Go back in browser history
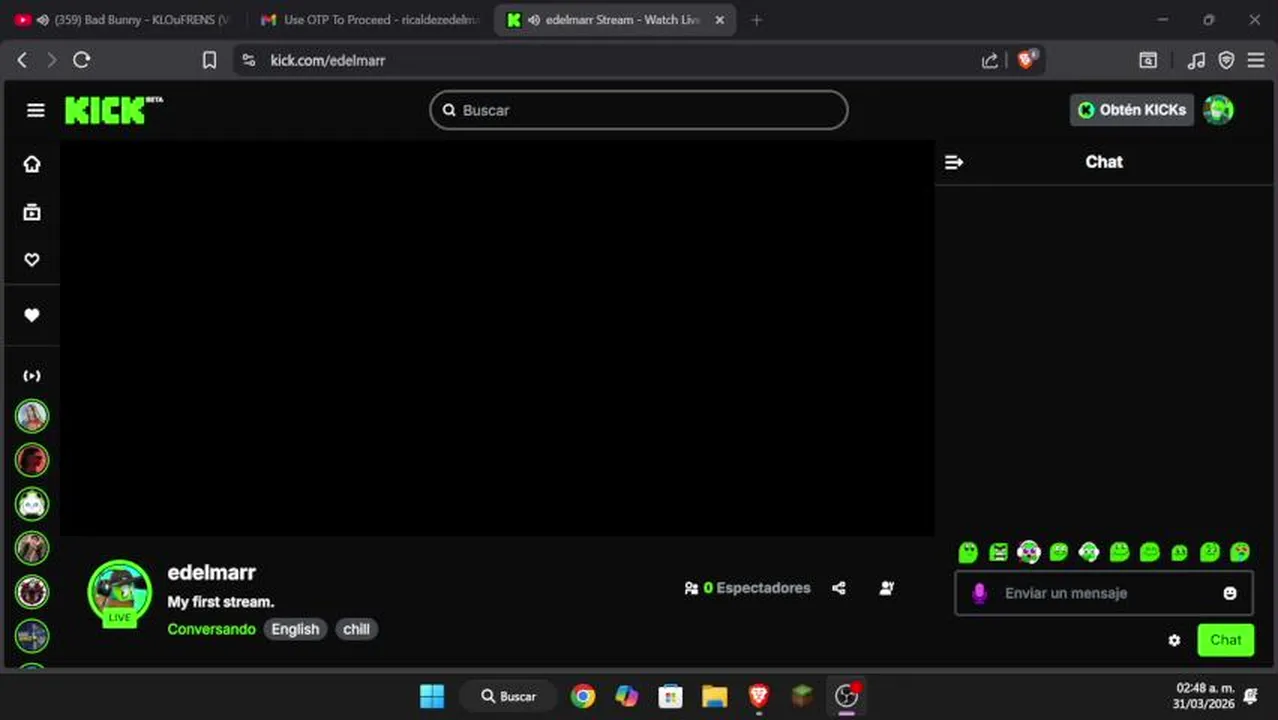Image resolution: width=1278 pixels, height=720 pixels. coord(22,60)
